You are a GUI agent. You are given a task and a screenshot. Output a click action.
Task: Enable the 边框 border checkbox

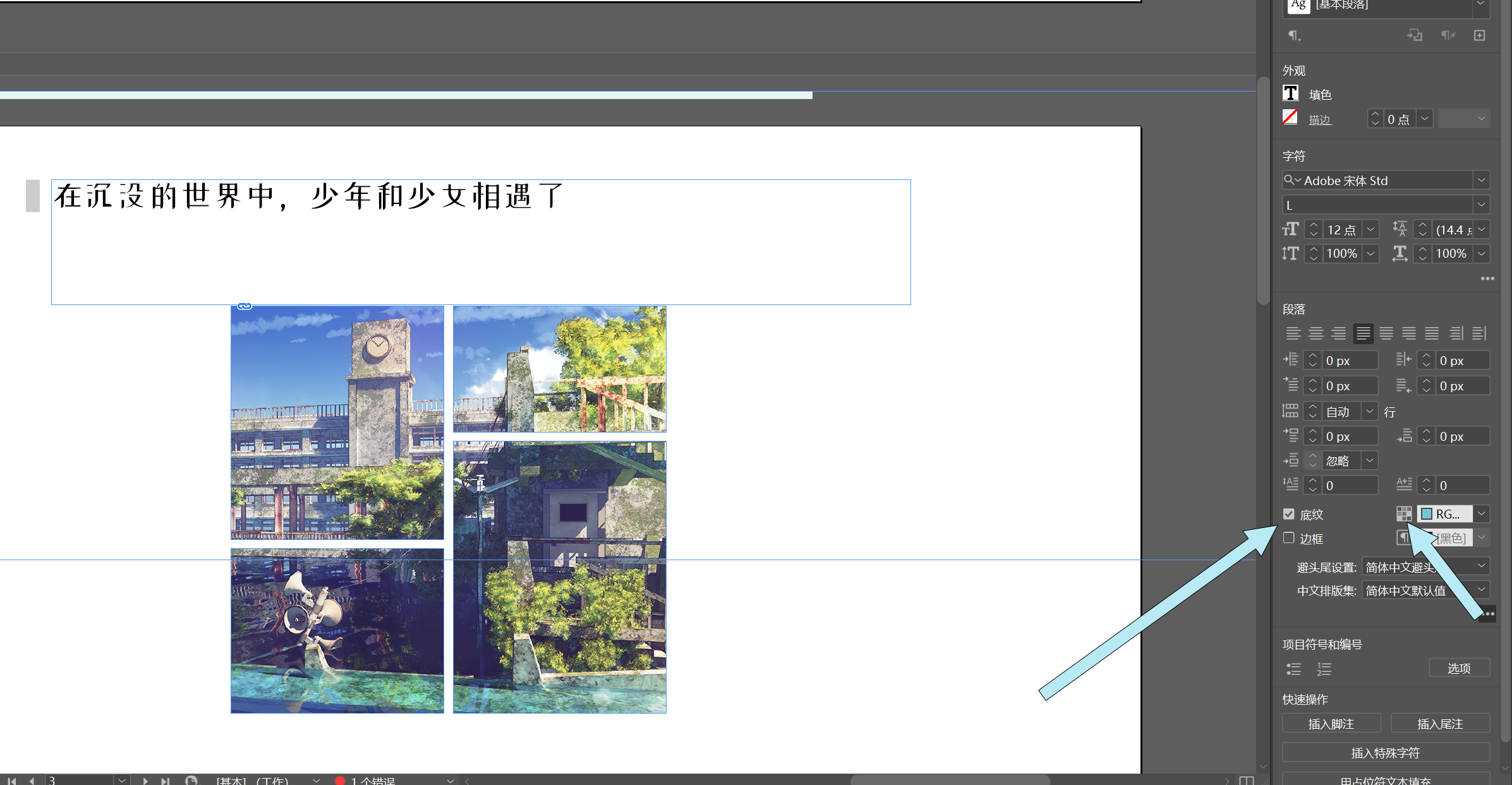pos(1289,538)
